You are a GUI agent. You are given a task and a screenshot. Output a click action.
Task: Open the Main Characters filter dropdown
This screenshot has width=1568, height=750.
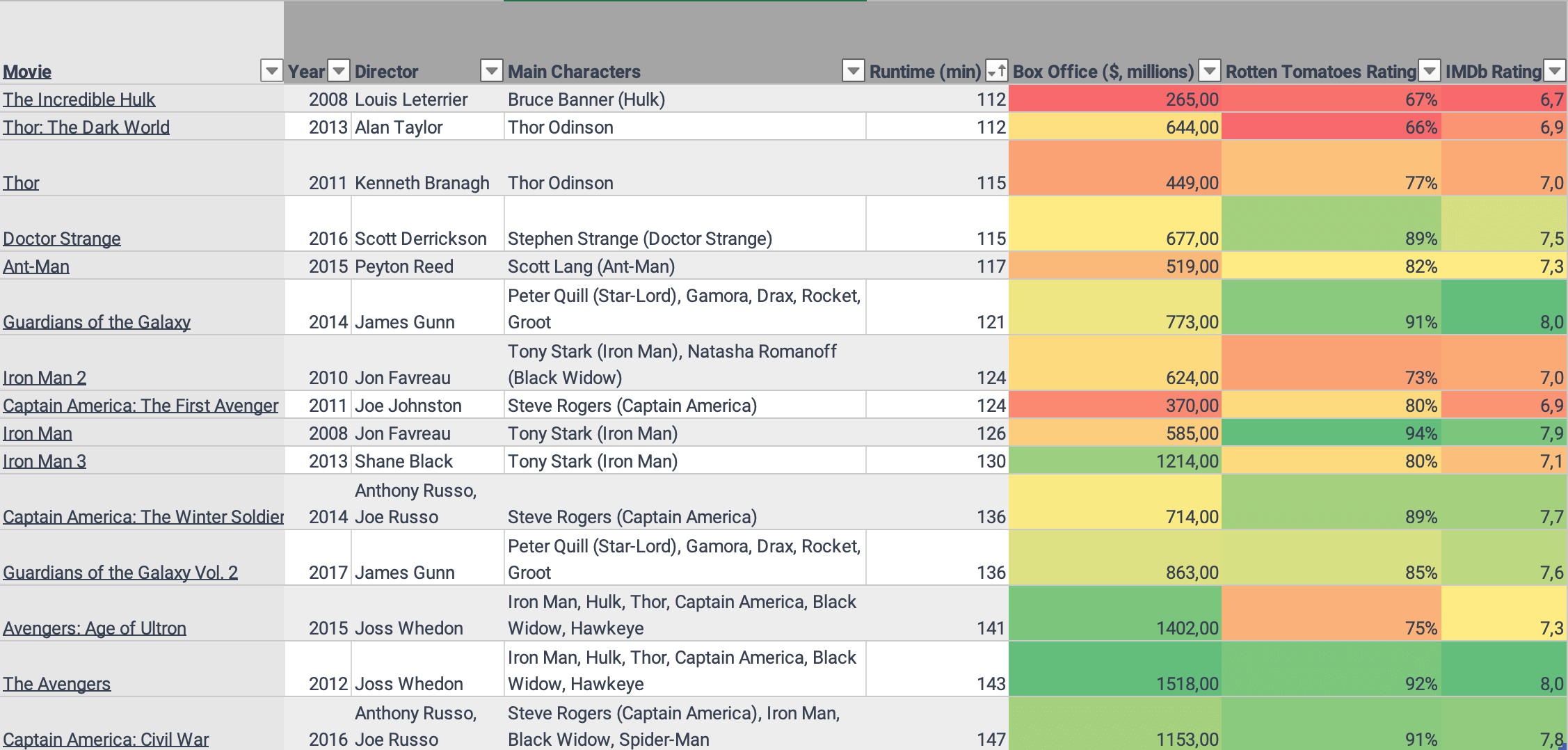853,71
